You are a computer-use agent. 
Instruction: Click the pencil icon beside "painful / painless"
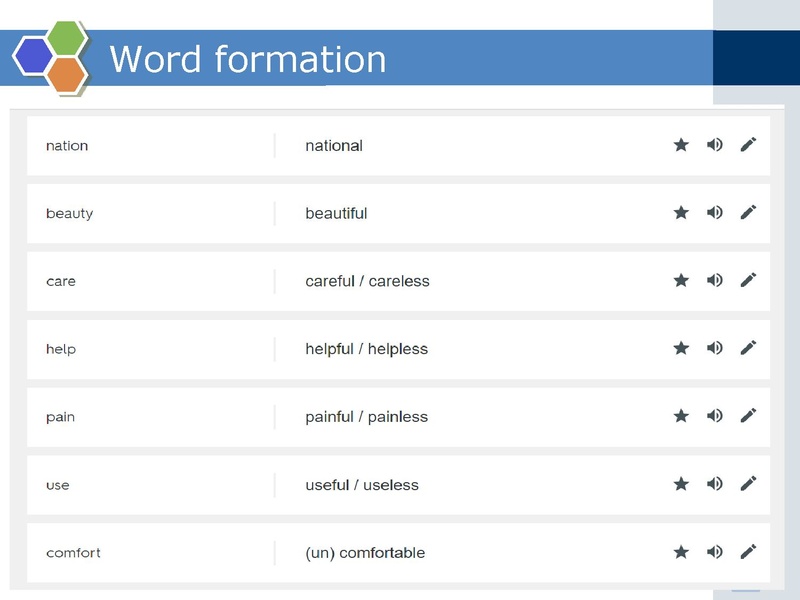(x=746, y=417)
